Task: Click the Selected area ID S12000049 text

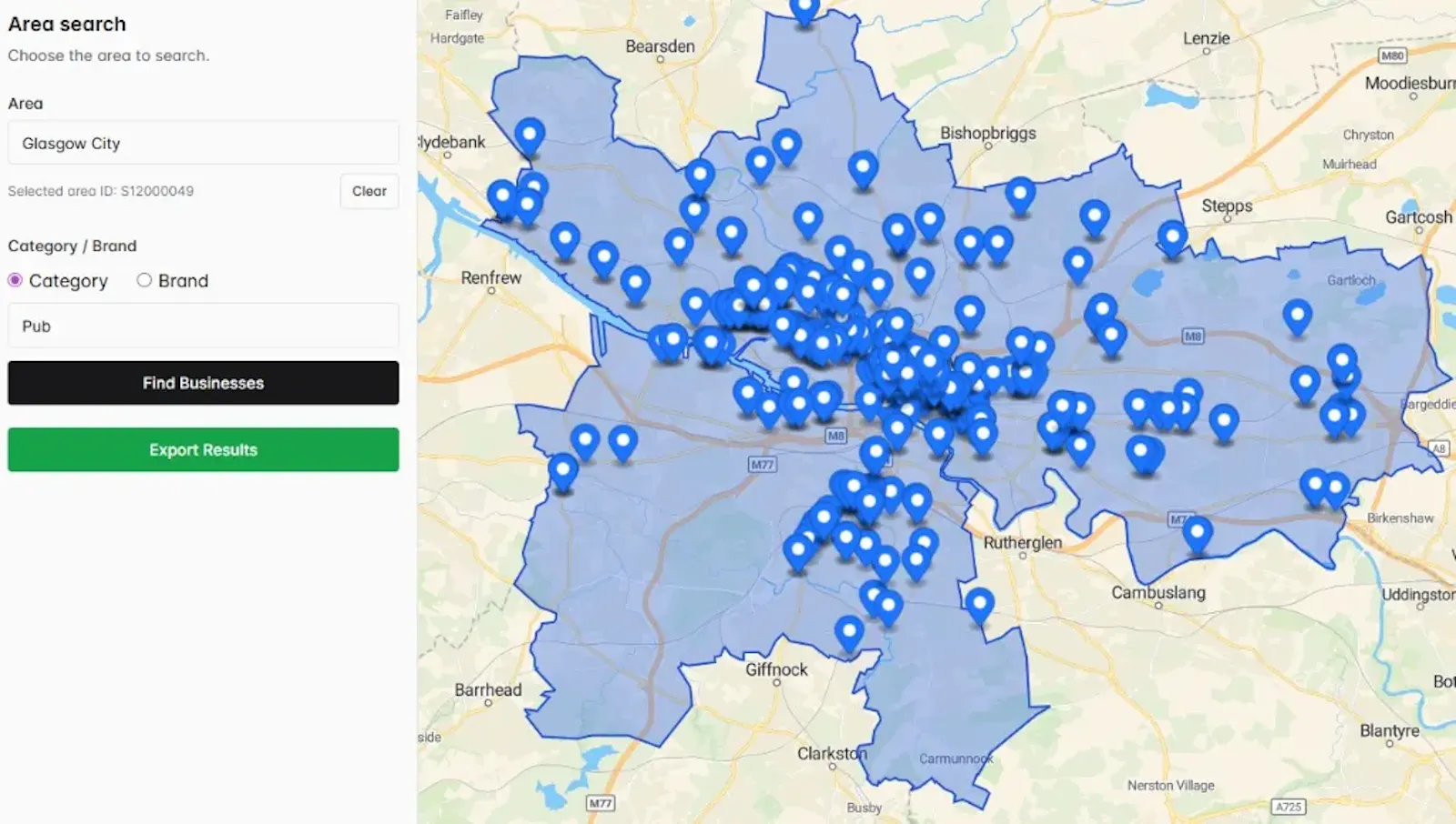Action: (101, 191)
